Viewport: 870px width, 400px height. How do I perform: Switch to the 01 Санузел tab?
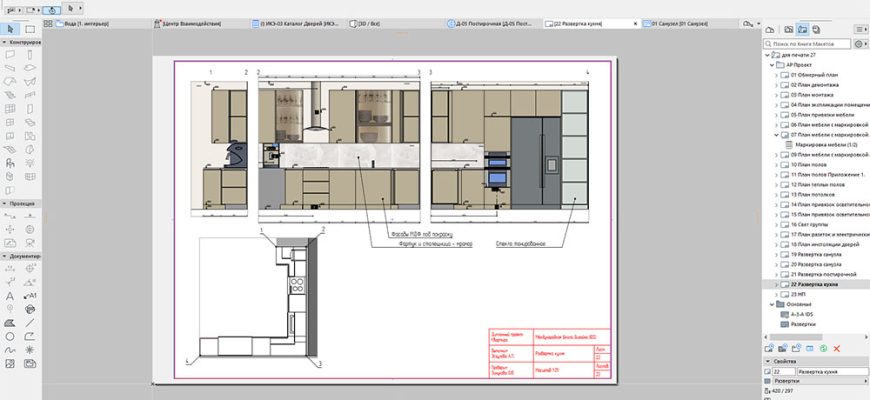[690, 22]
